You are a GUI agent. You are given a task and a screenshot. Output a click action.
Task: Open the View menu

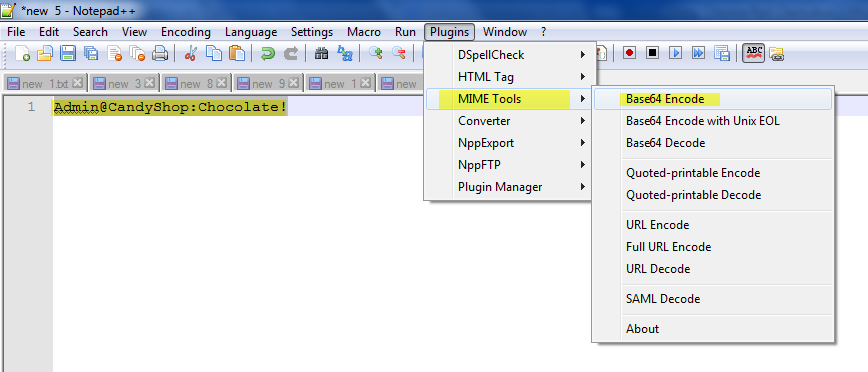(135, 32)
